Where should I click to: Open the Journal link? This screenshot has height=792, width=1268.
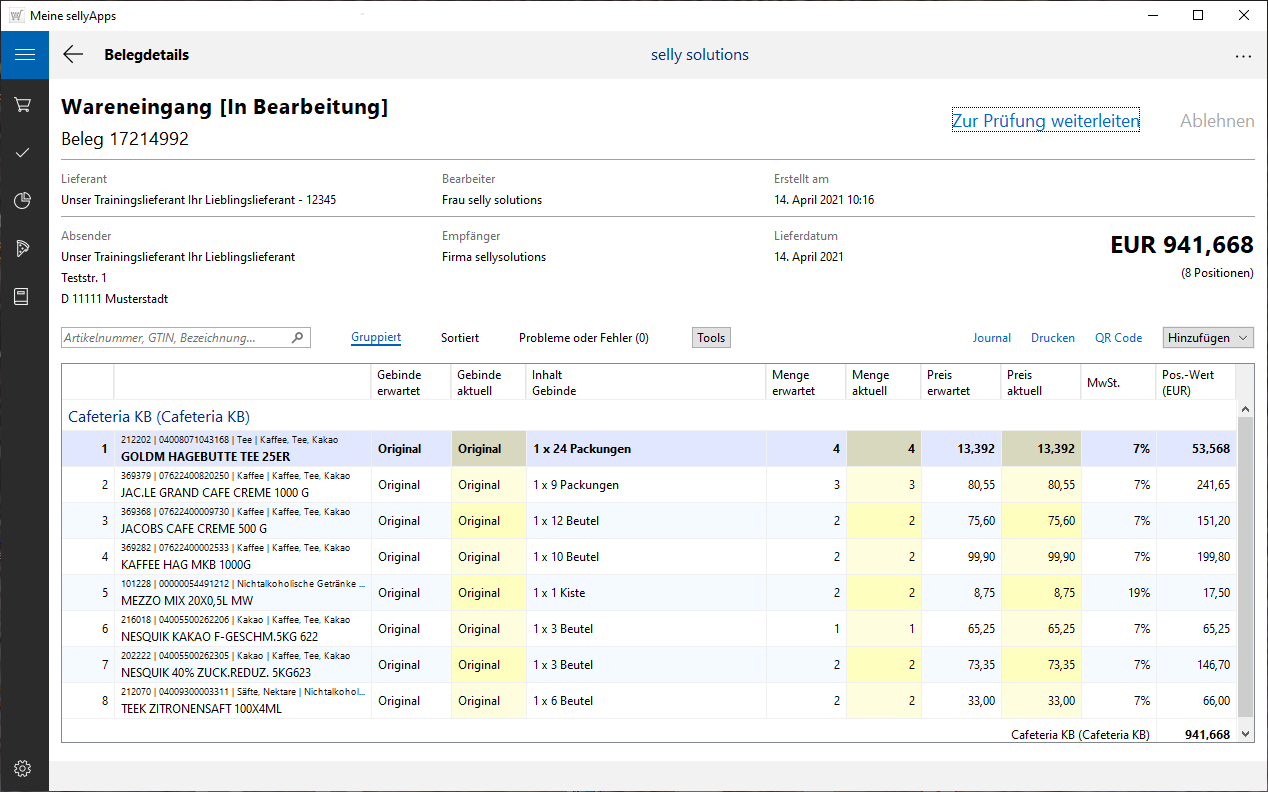coord(991,338)
